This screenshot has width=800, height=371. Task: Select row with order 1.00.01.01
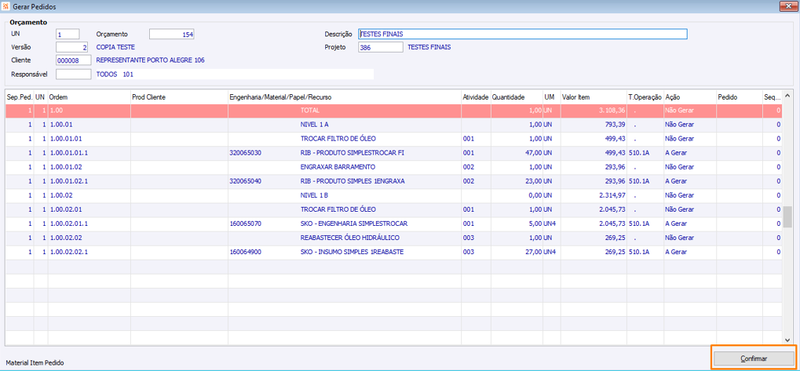tap(393, 139)
